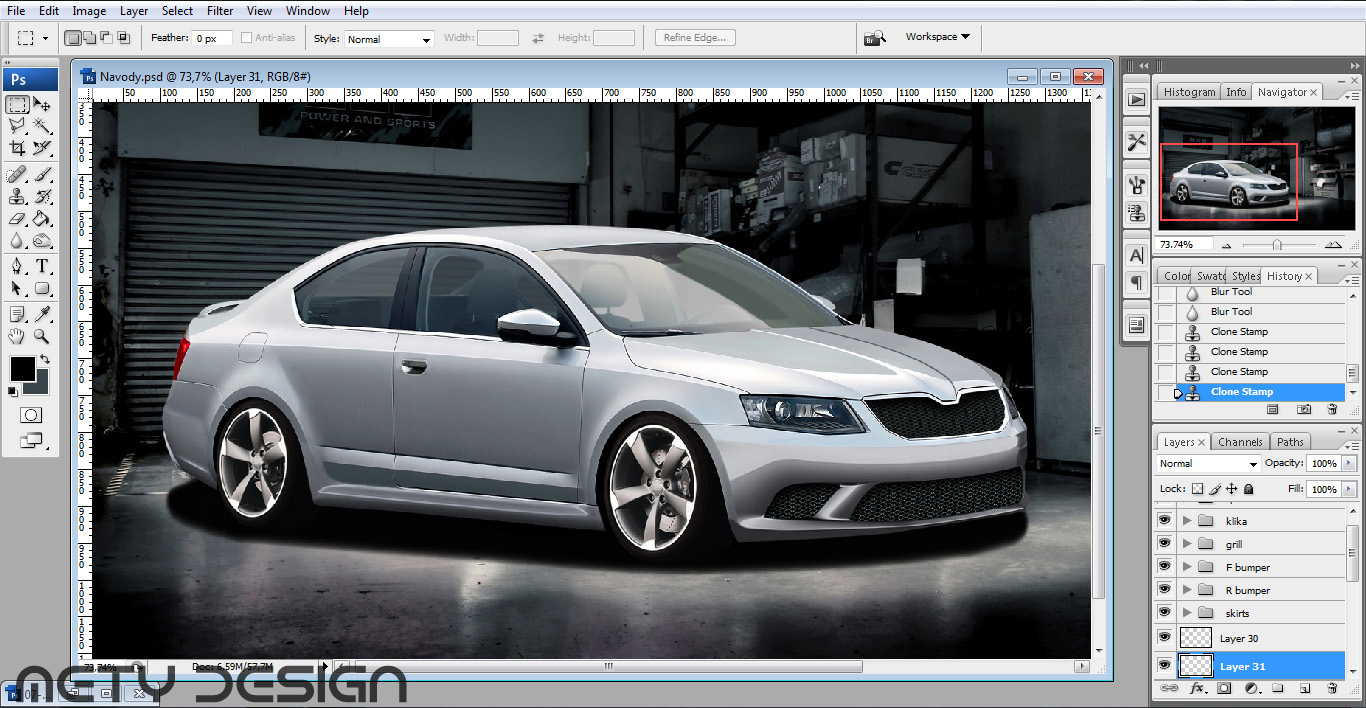Open the Tool Presets panel icon

(x=1136, y=142)
